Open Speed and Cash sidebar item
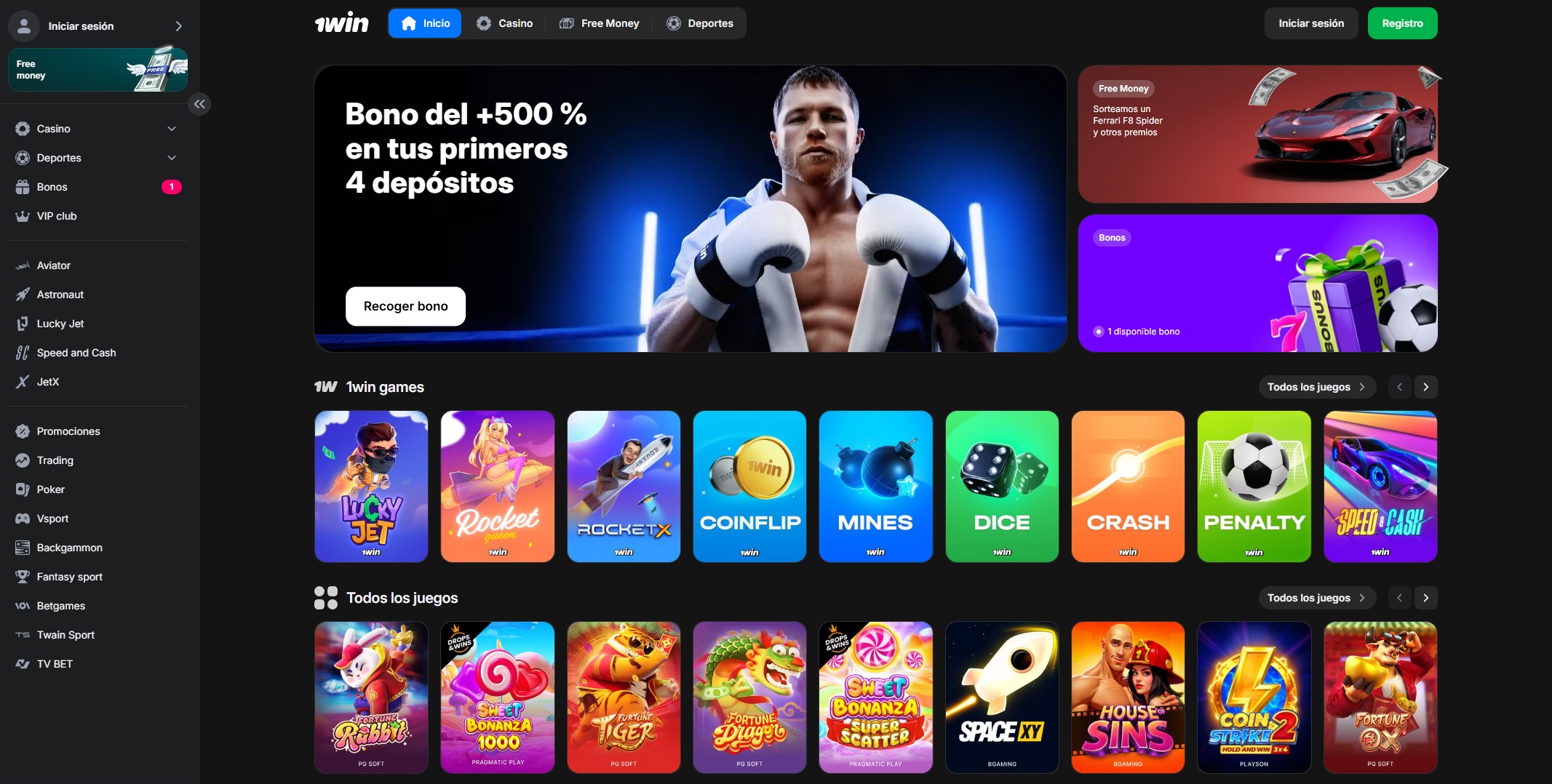This screenshot has width=1552, height=784. (98, 353)
